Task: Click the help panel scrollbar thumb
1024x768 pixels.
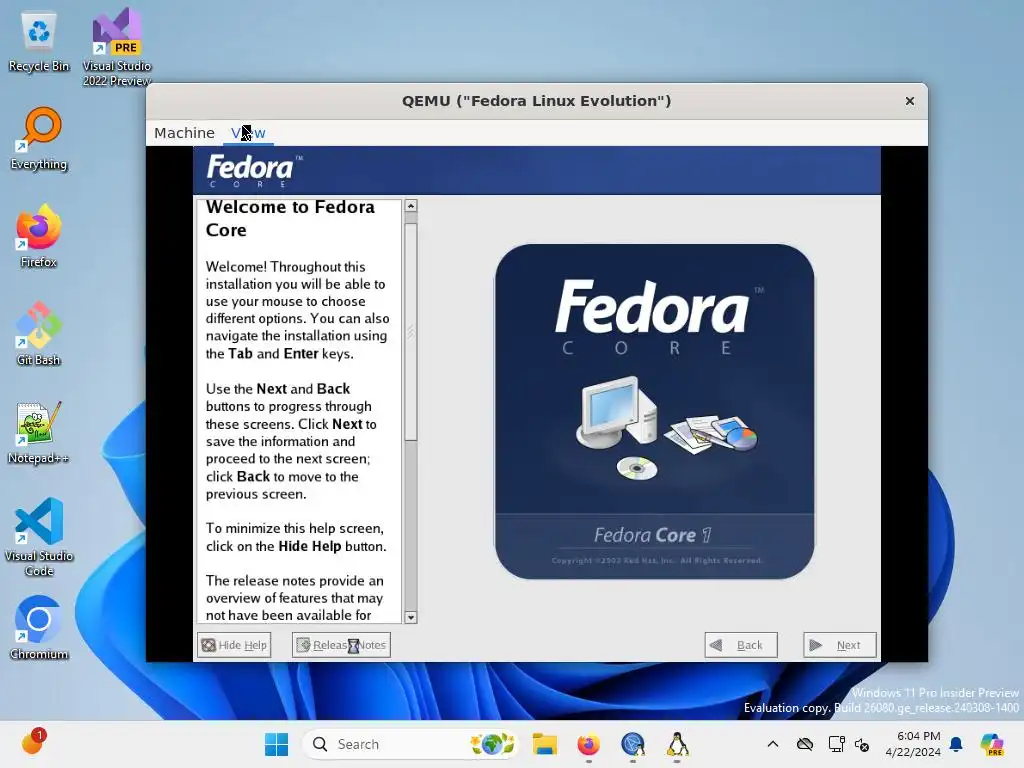Action: [411, 332]
